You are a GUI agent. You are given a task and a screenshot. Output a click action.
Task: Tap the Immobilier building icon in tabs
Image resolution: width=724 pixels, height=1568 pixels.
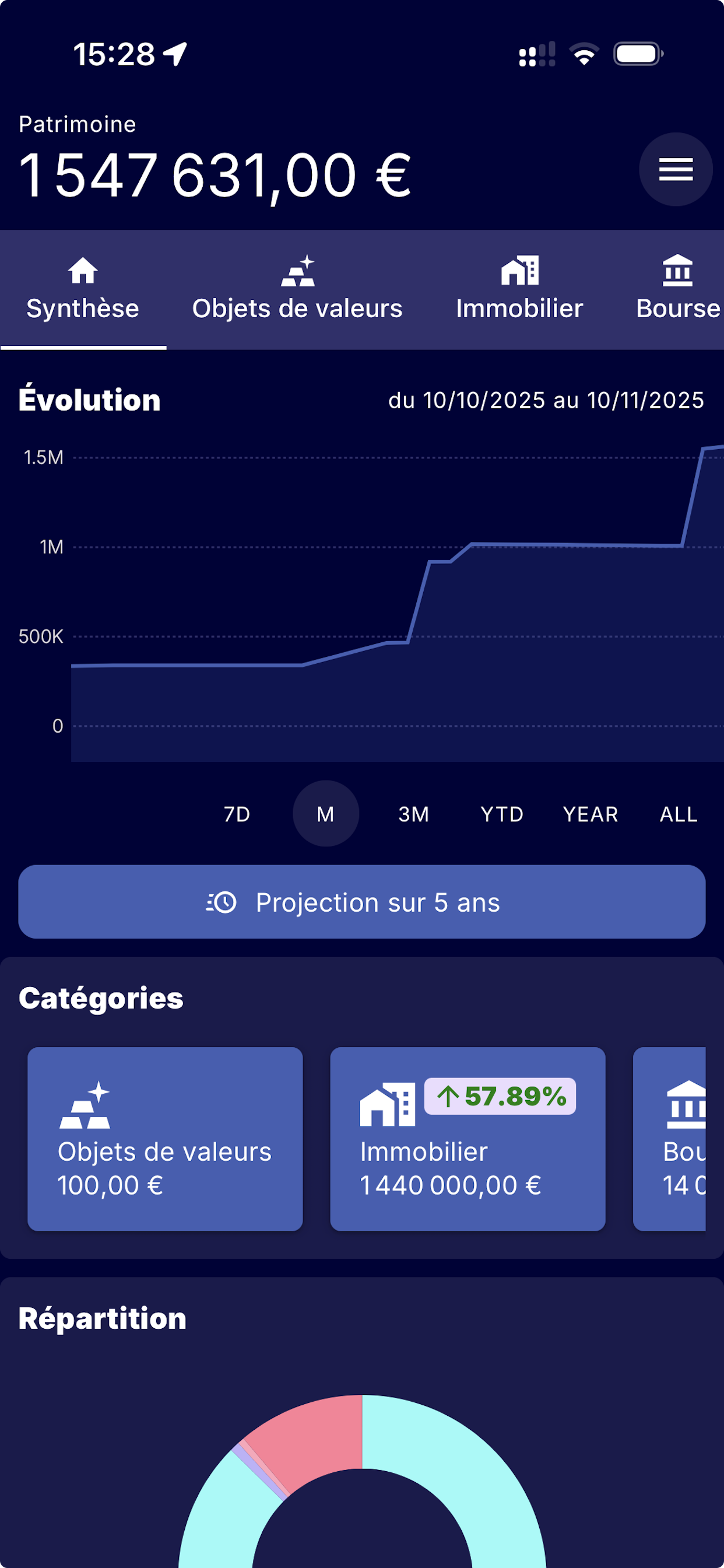[x=519, y=271]
